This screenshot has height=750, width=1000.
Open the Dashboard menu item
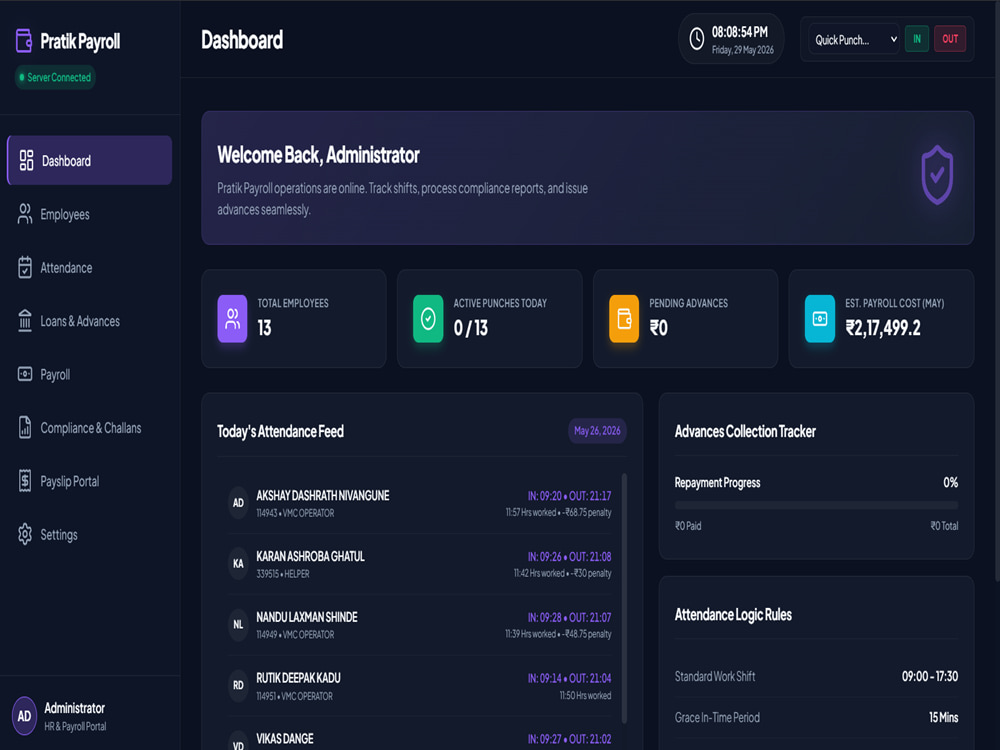pyautogui.click(x=89, y=161)
